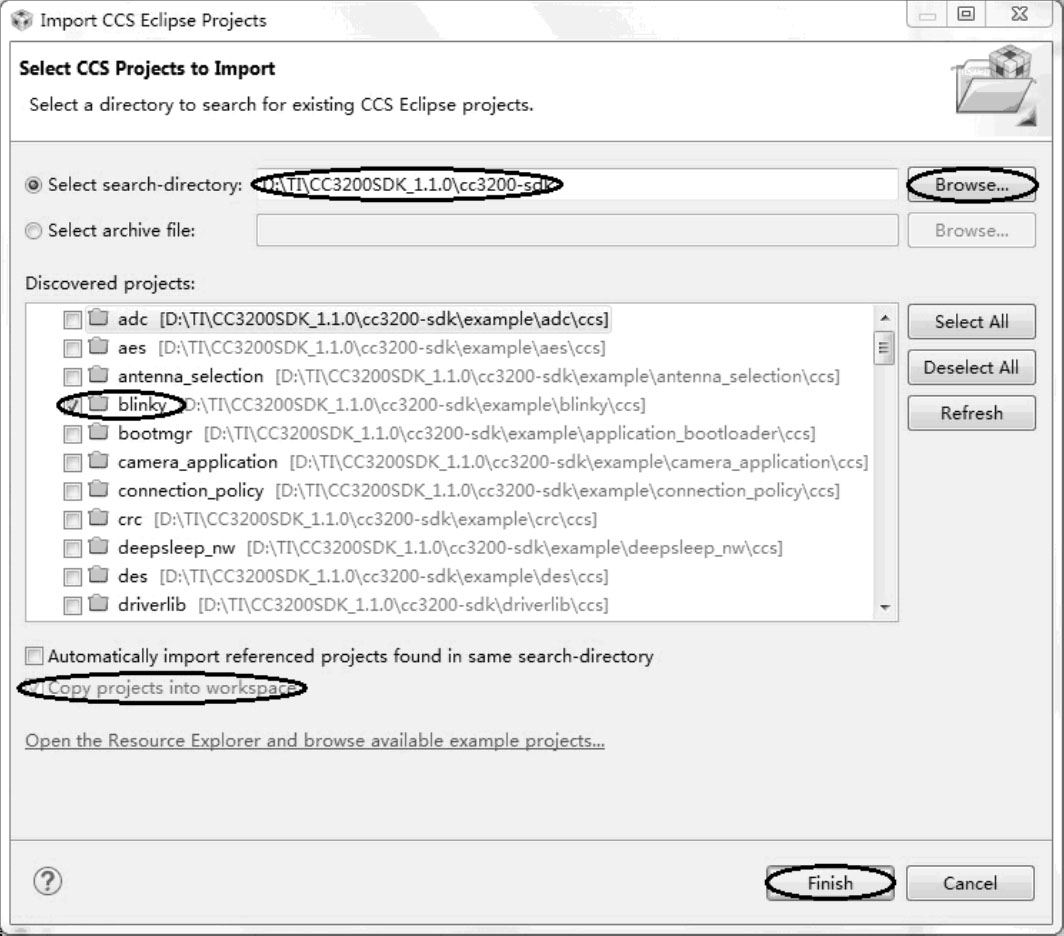The height and width of the screenshot is (936, 1064).
Task: Click the search-directory path field
Action: pyautogui.click(x=577, y=185)
